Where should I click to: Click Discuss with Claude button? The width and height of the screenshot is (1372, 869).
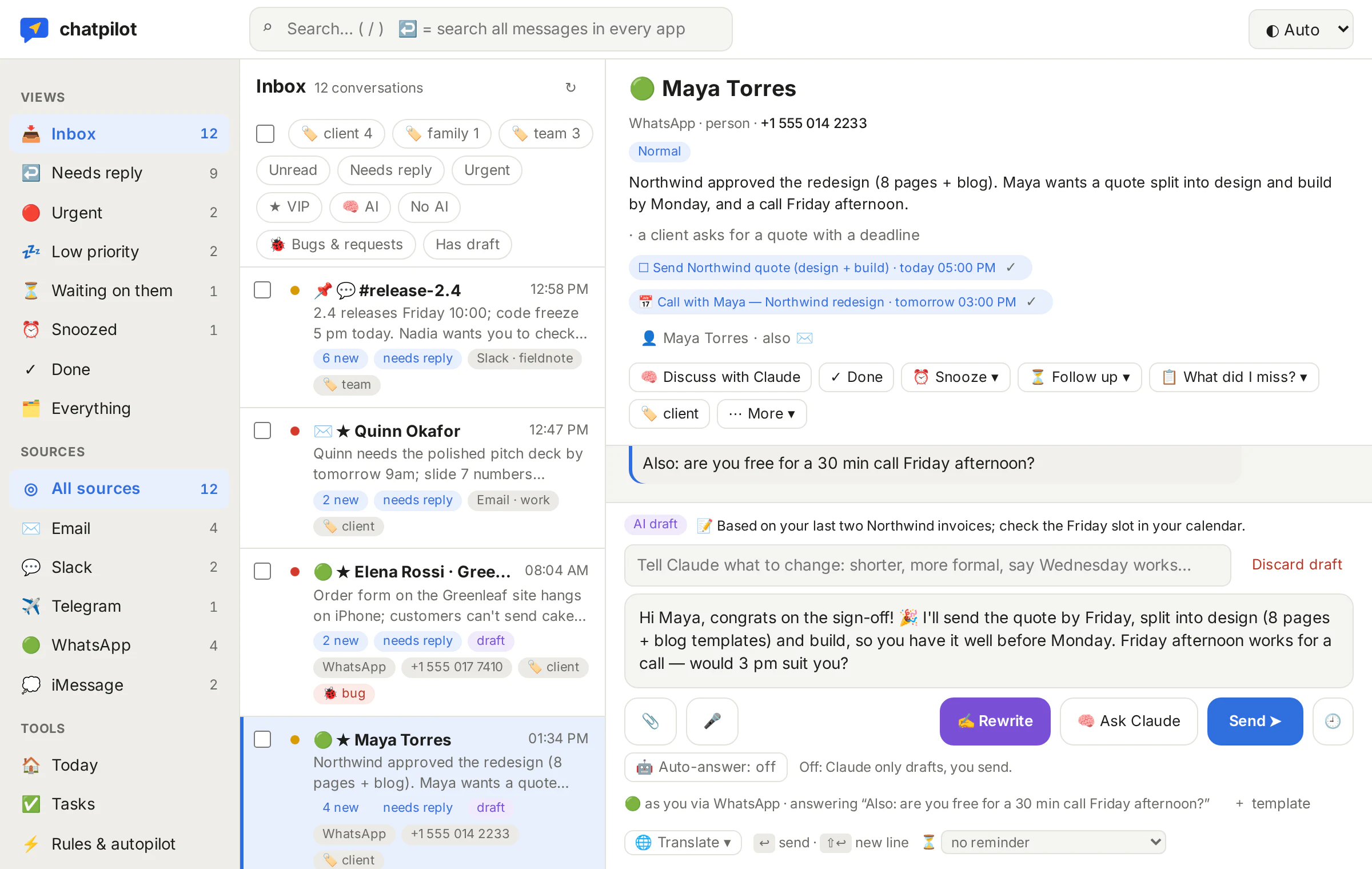(x=720, y=377)
